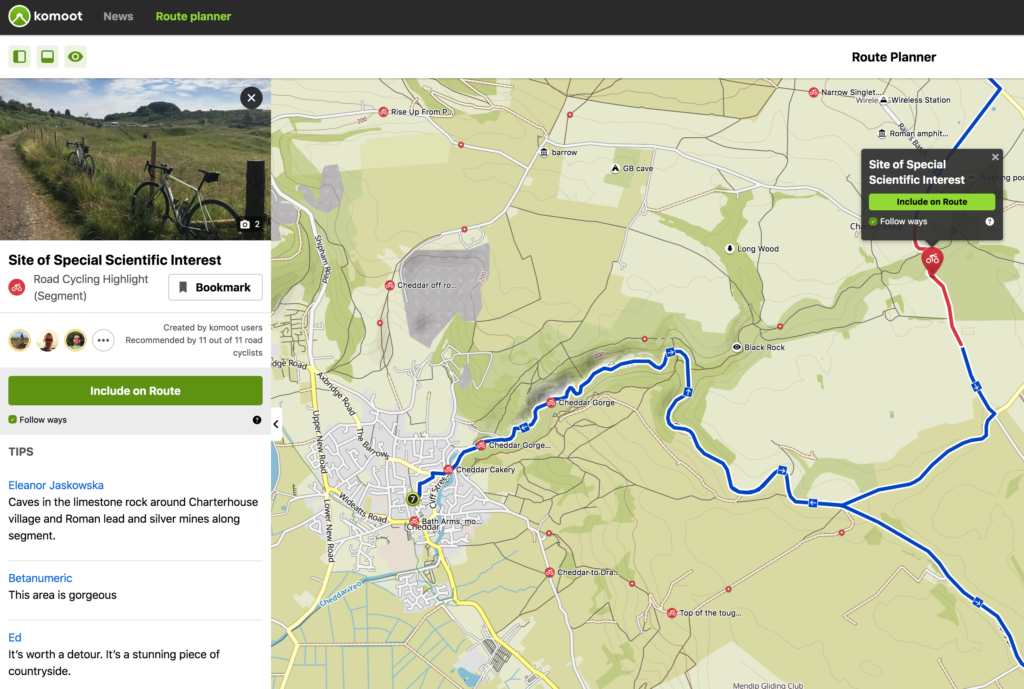Open Betanumeric's profile link
The width and height of the screenshot is (1024, 689).
[x=40, y=578]
